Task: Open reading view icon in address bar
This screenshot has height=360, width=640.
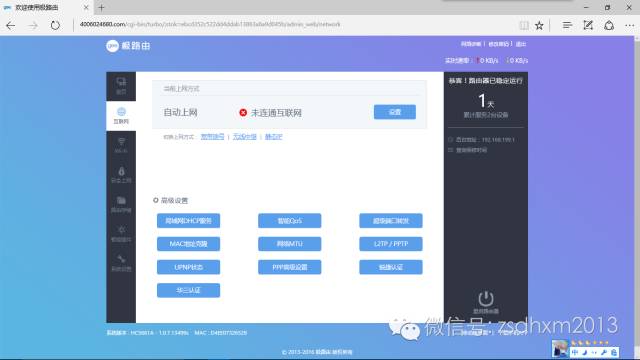Action: 524,25
